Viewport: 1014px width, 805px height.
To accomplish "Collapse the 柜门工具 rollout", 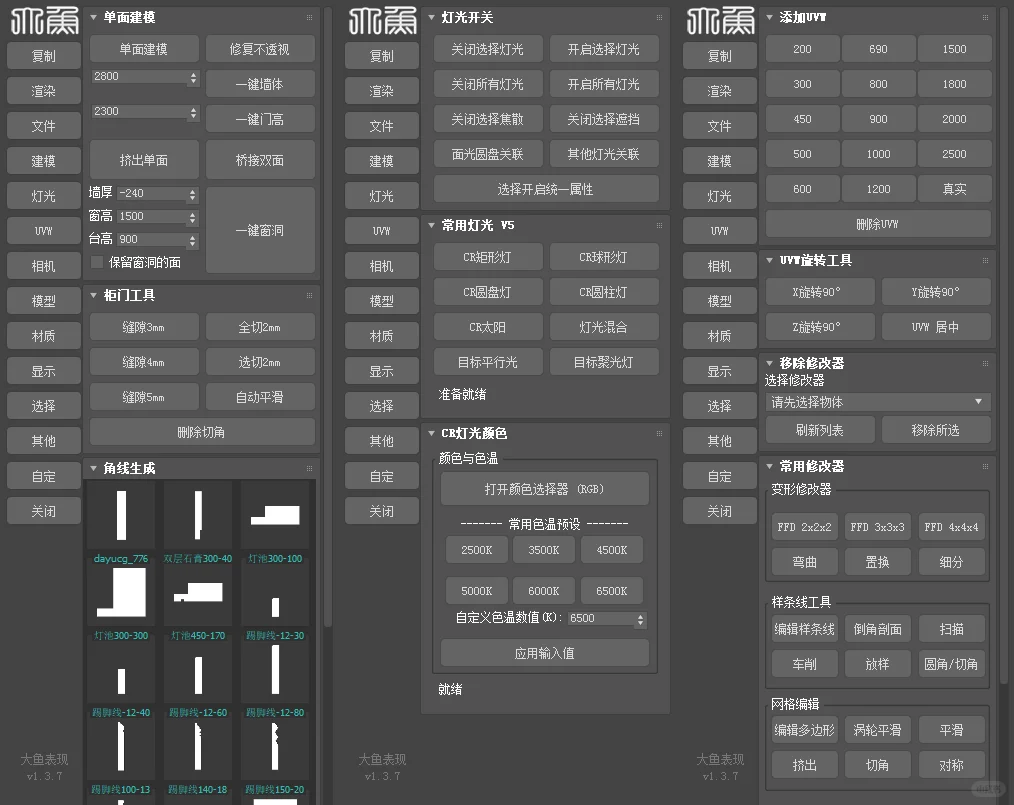I will pyautogui.click(x=94, y=295).
